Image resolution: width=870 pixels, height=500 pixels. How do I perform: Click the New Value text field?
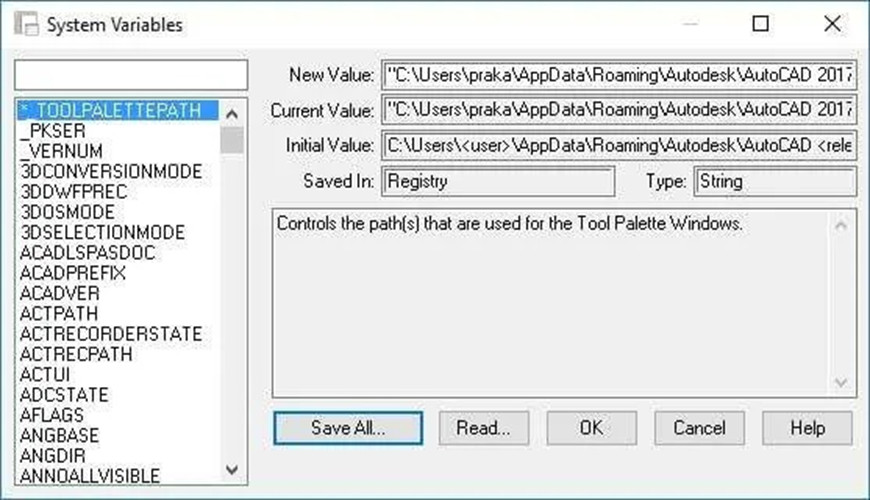619,75
